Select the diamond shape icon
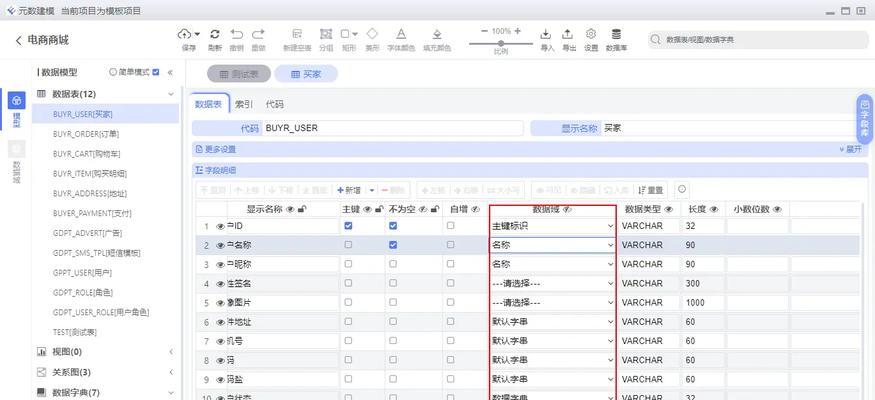Viewport: 875px width, 400px height. [372, 34]
